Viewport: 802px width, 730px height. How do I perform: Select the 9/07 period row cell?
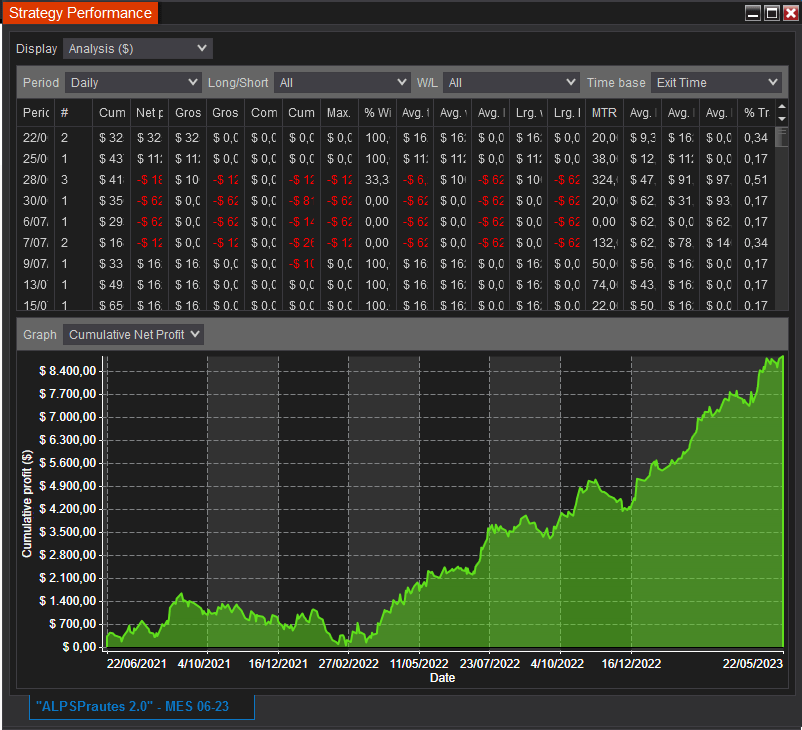pyautogui.click(x=35, y=263)
